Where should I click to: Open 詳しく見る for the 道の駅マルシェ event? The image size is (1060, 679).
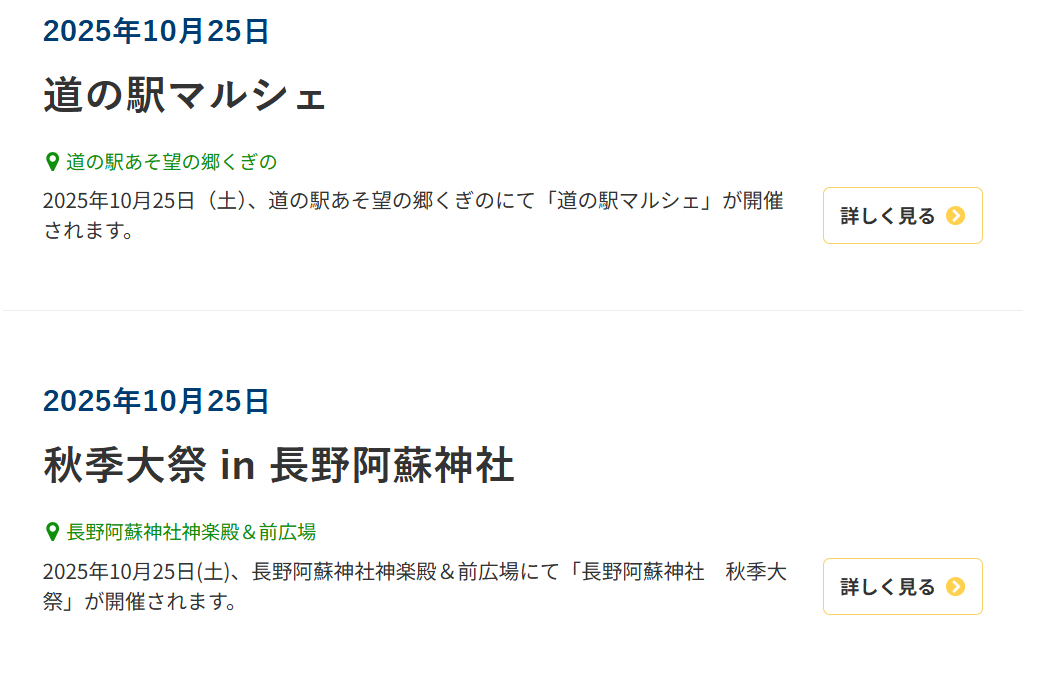click(x=888, y=216)
